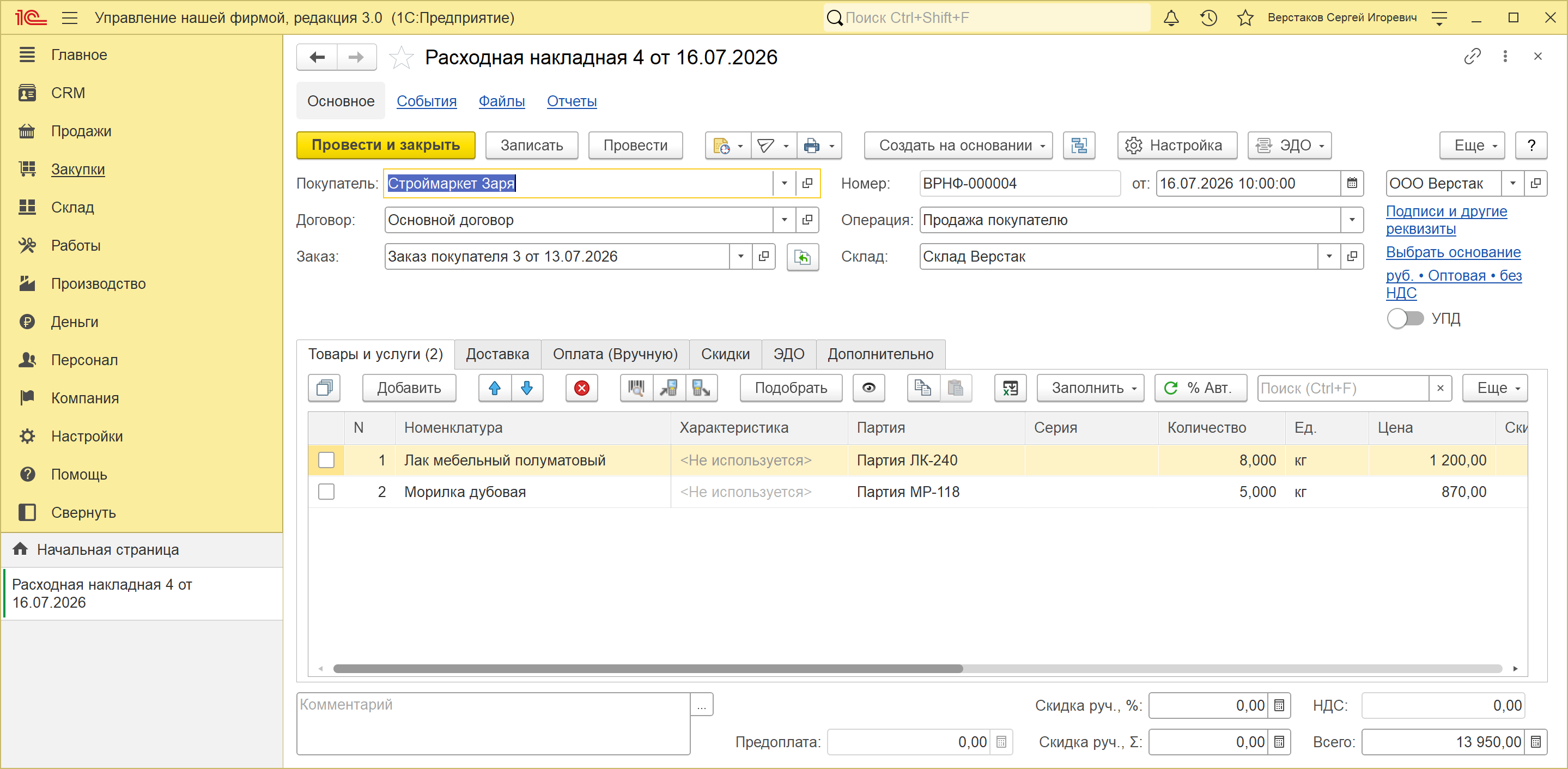
Task: Open the notifications bell
Action: pyautogui.click(x=1170, y=17)
